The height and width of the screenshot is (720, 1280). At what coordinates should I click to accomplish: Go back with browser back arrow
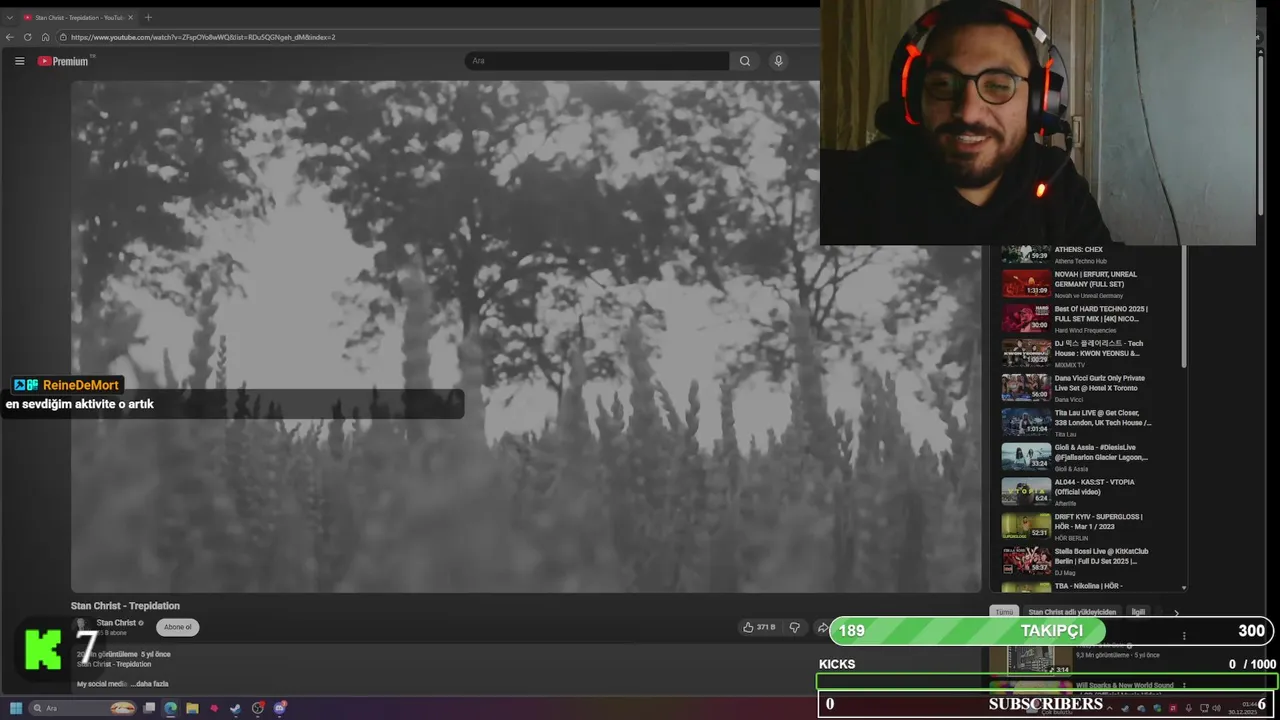(x=10, y=37)
